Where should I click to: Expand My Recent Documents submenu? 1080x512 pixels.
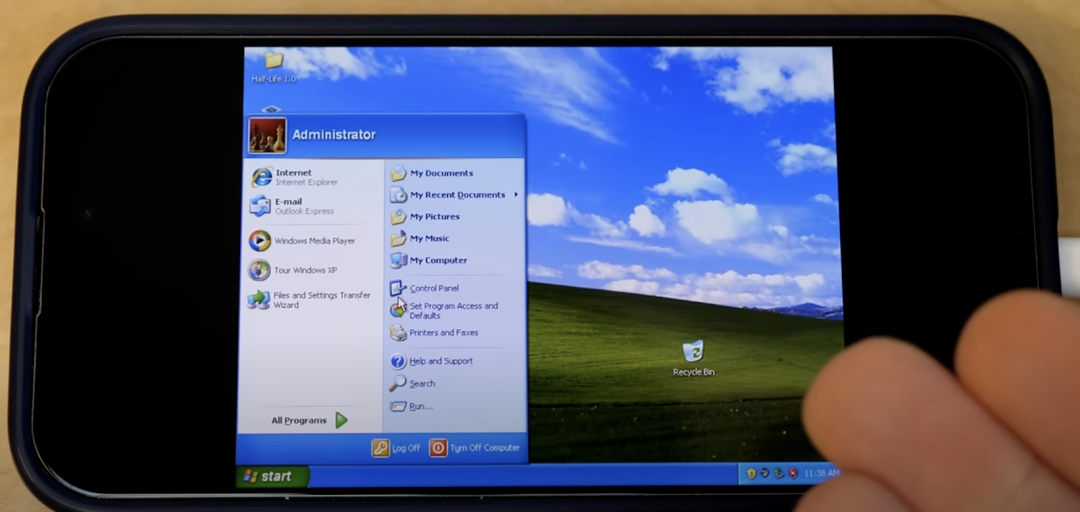click(454, 195)
